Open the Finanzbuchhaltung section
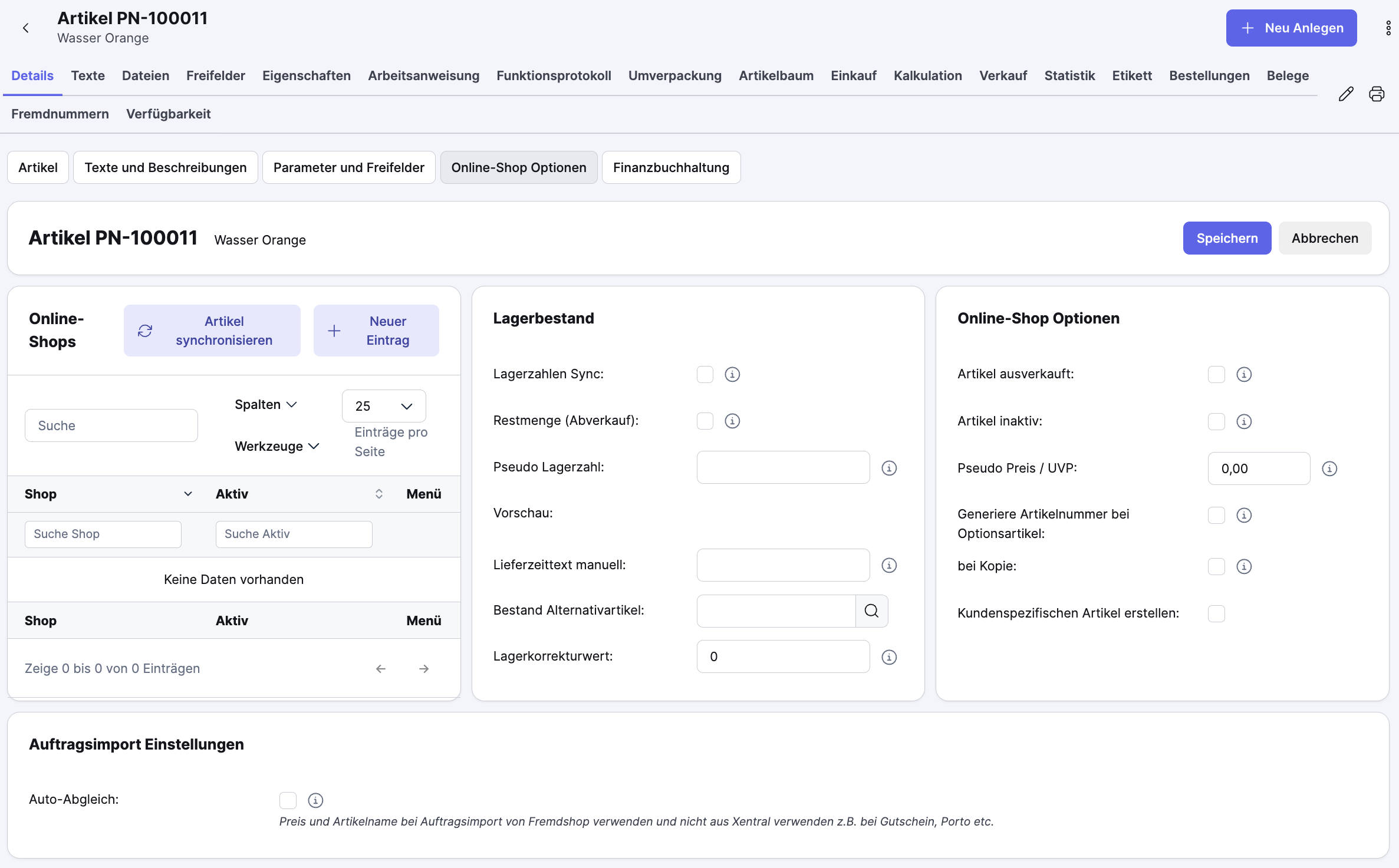 671,167
